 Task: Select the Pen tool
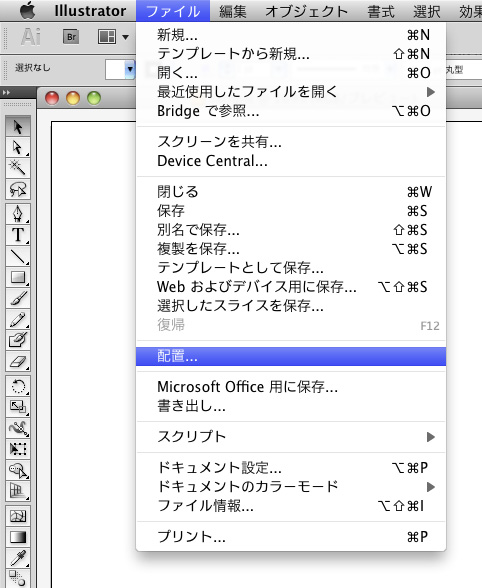pyautogui.click(x=18, y=214)
